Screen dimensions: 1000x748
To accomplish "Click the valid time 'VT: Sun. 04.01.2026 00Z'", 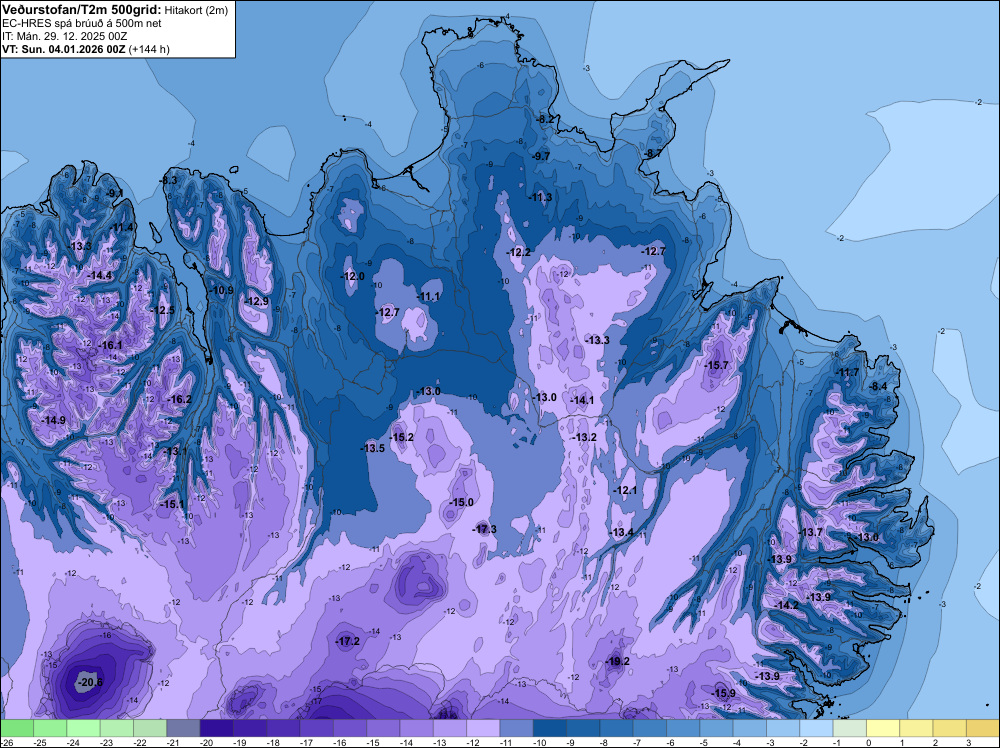I will [64, 49].
